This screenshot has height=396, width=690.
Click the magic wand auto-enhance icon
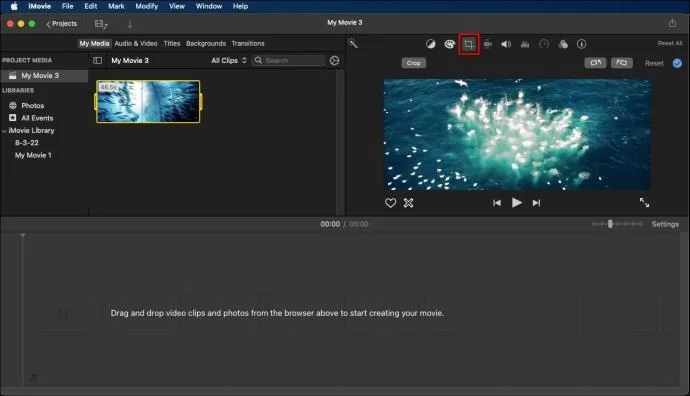[353, 44]
